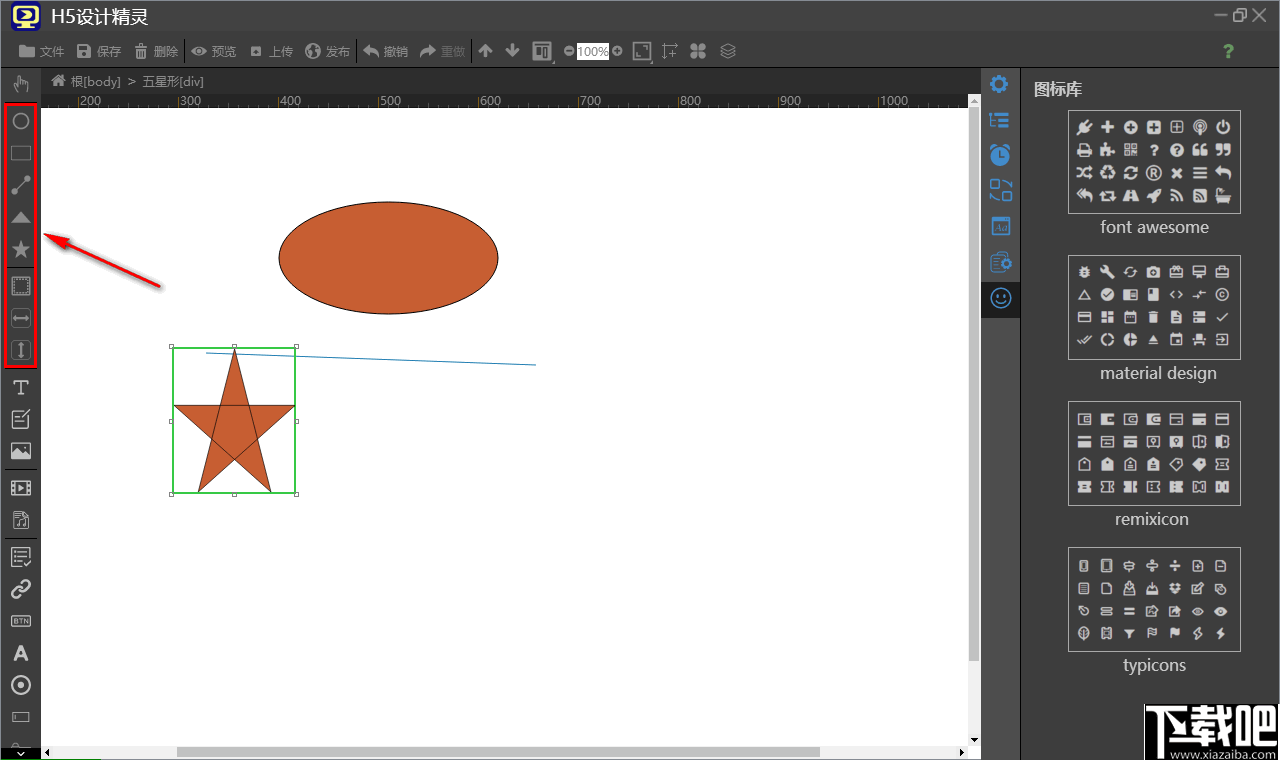The image size is (1280, 760).
Task: Choose the triangle shape tool
Action: pyautogui.click(x=20, y=217)
